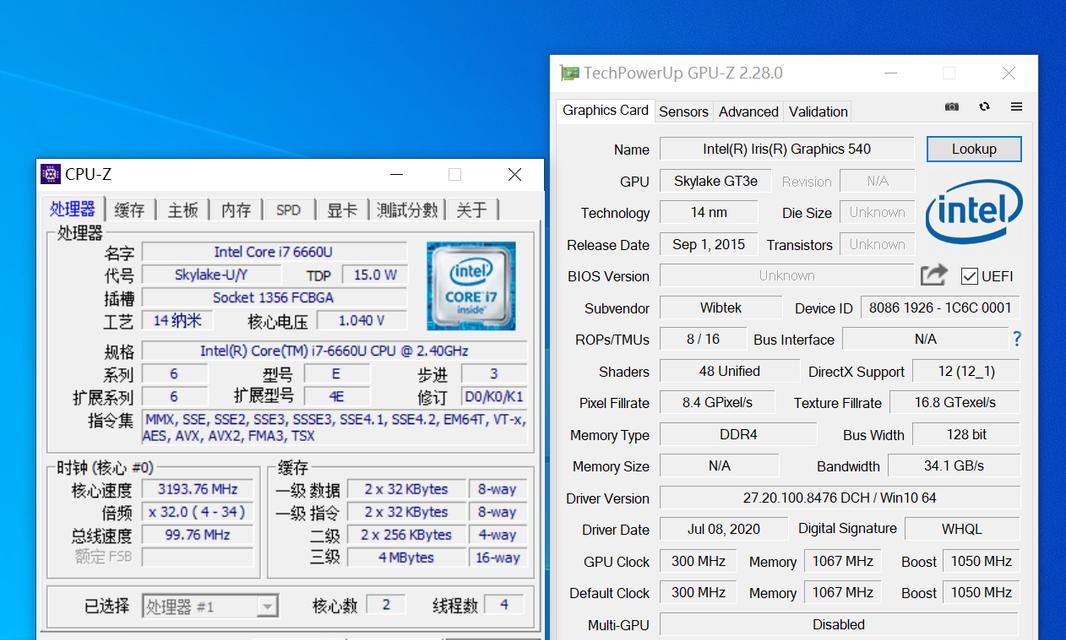The width and height of the screenshot is (1066, 640).
Task: Minimize the GPU-Z window
Action: (891, 73)
